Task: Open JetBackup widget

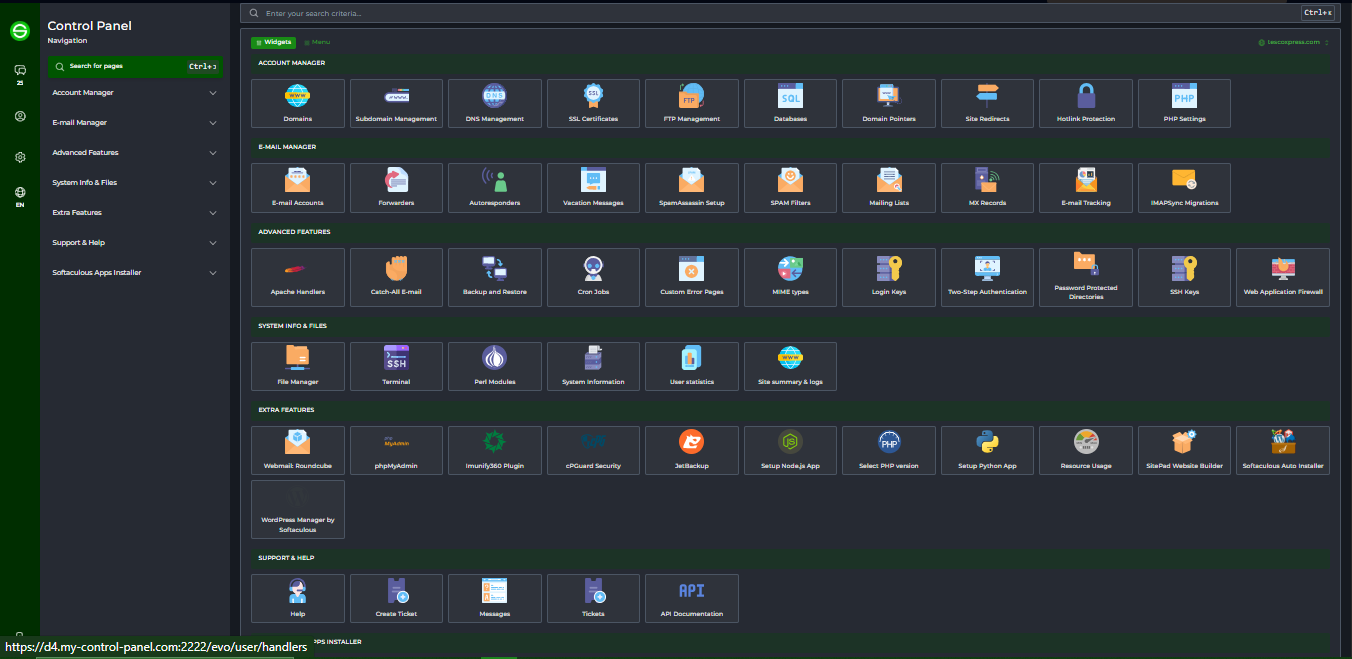Action: 692,450
